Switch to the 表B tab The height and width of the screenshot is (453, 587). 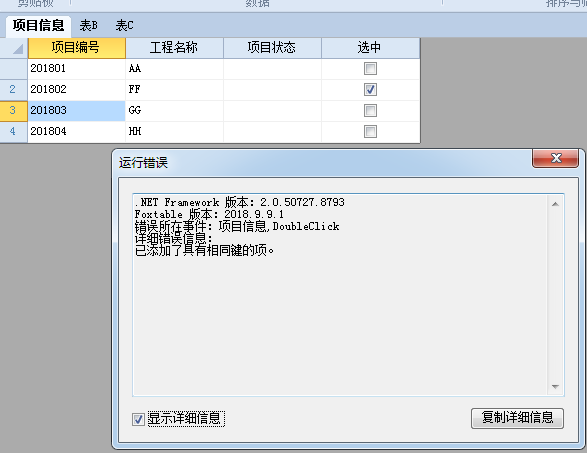88,25
